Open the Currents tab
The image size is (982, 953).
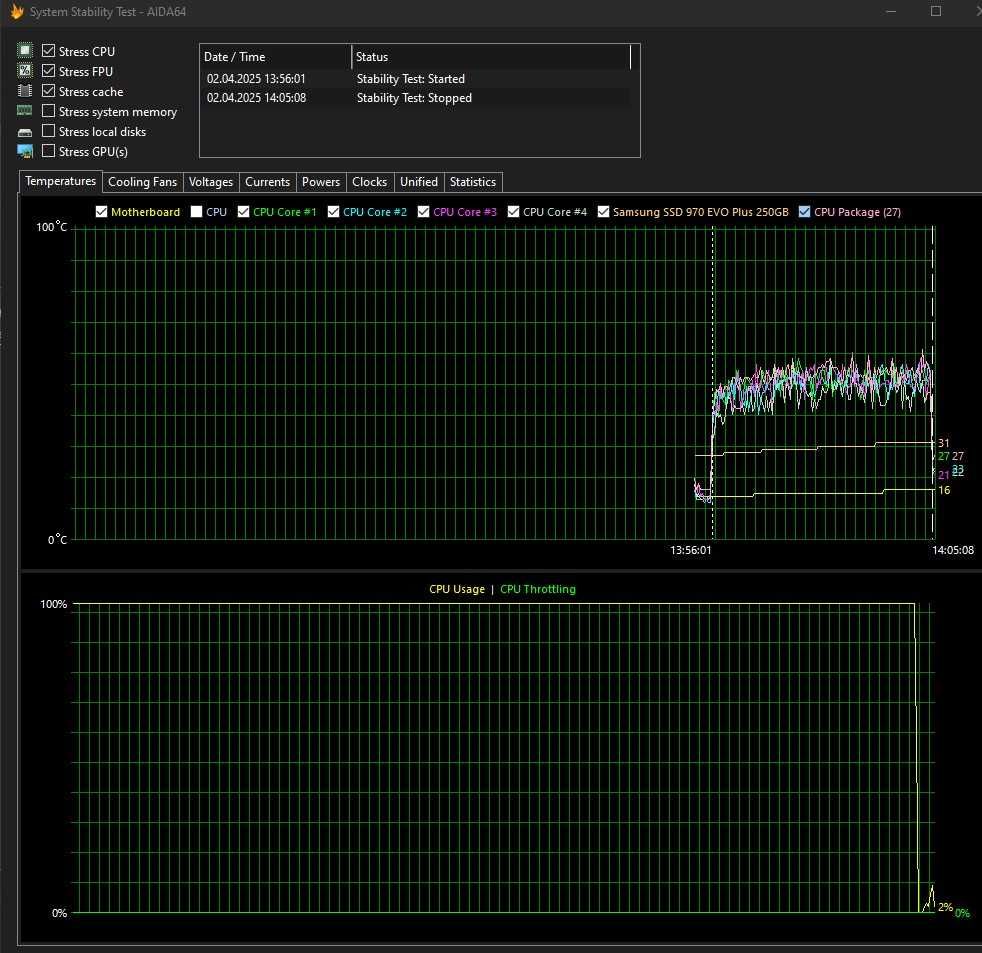(267, 182)
